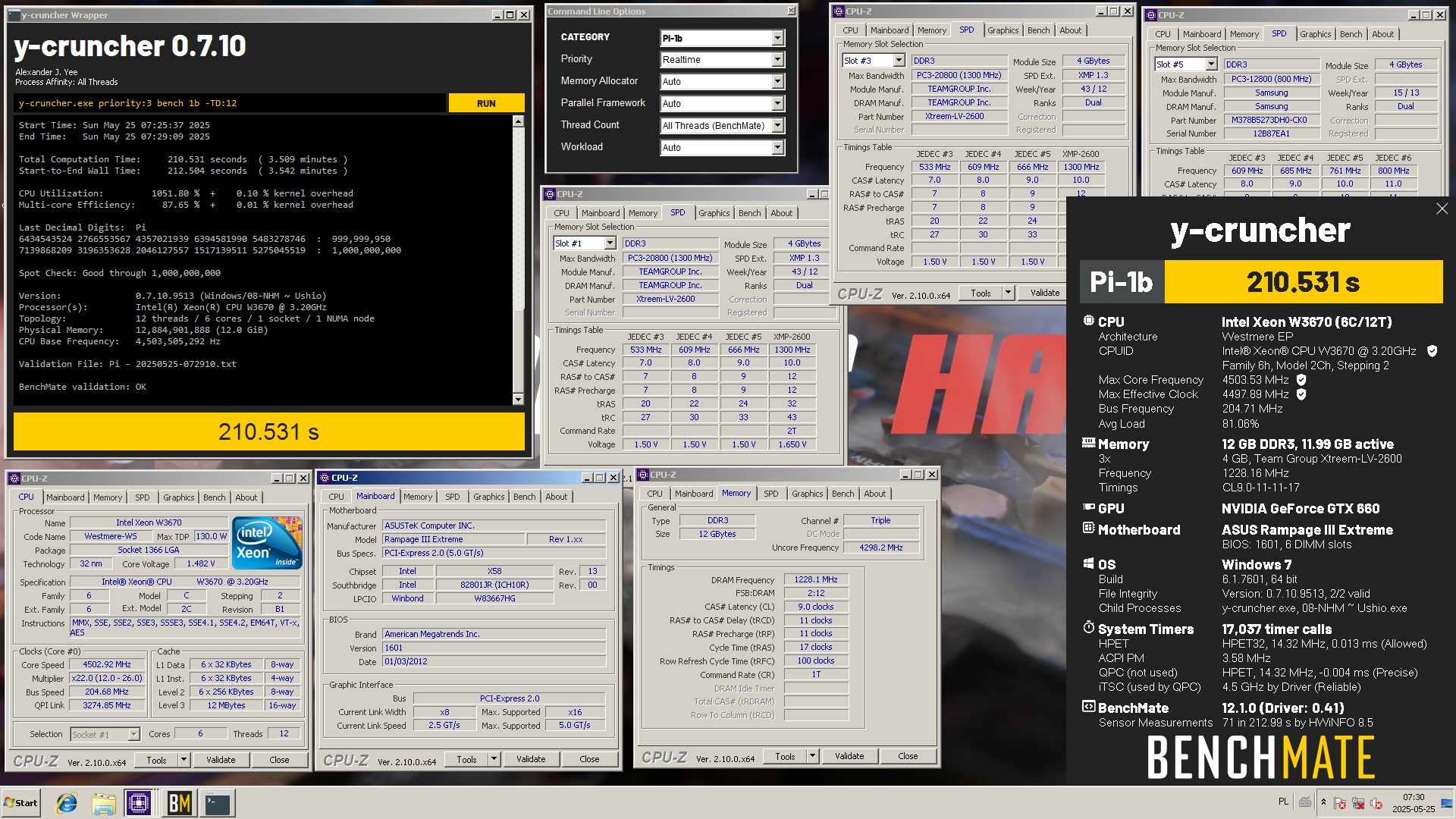
Task: Click the BIOS Version field showing 1601
Action: pyautogui.click(x=494, y=648)
